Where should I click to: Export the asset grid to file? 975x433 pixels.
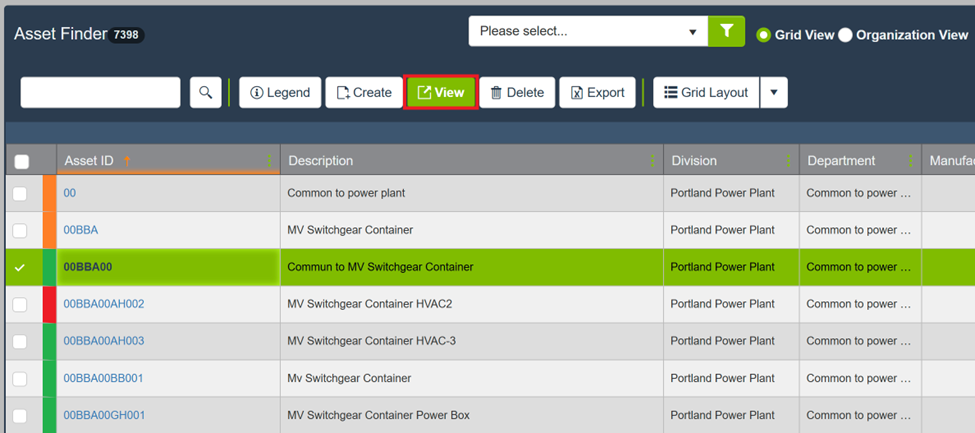[x=597, y=92]
